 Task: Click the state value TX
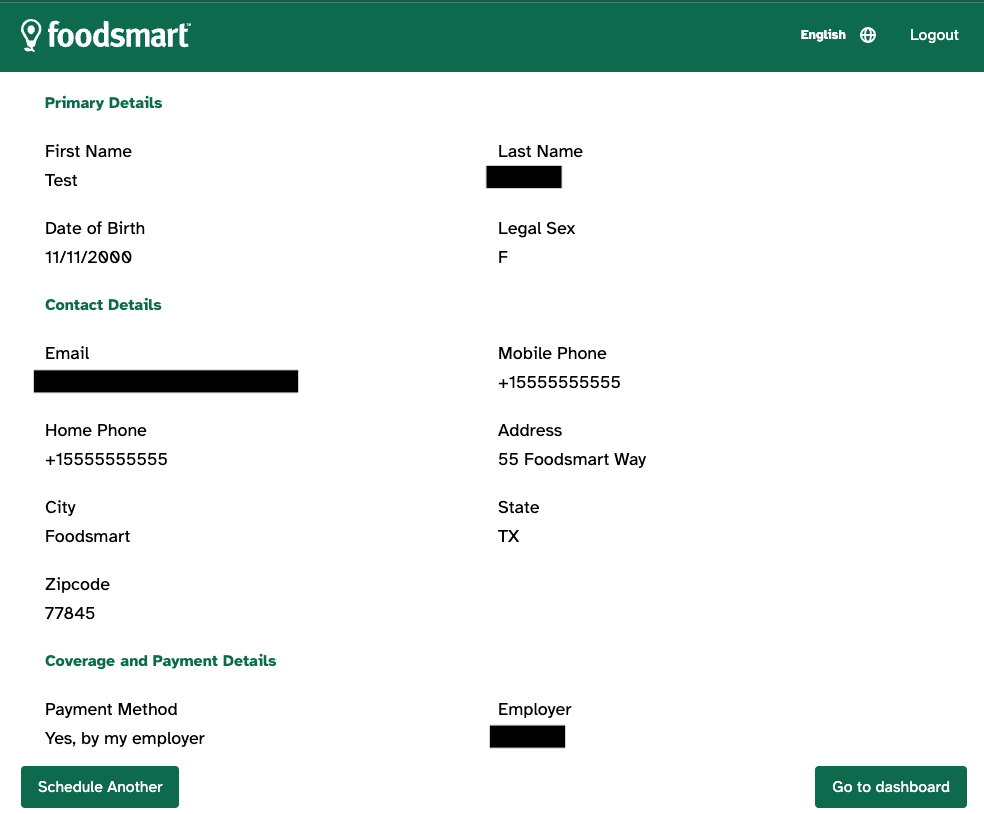[x=508, y=536]
